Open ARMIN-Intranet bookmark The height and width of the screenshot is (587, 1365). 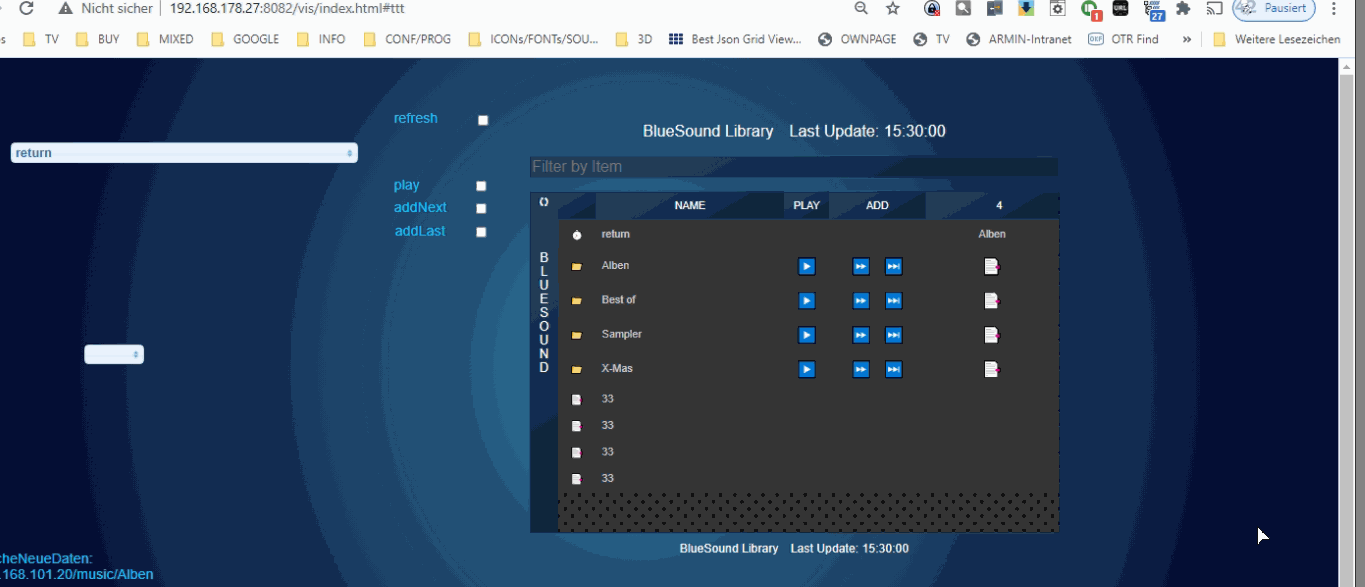1019,39
